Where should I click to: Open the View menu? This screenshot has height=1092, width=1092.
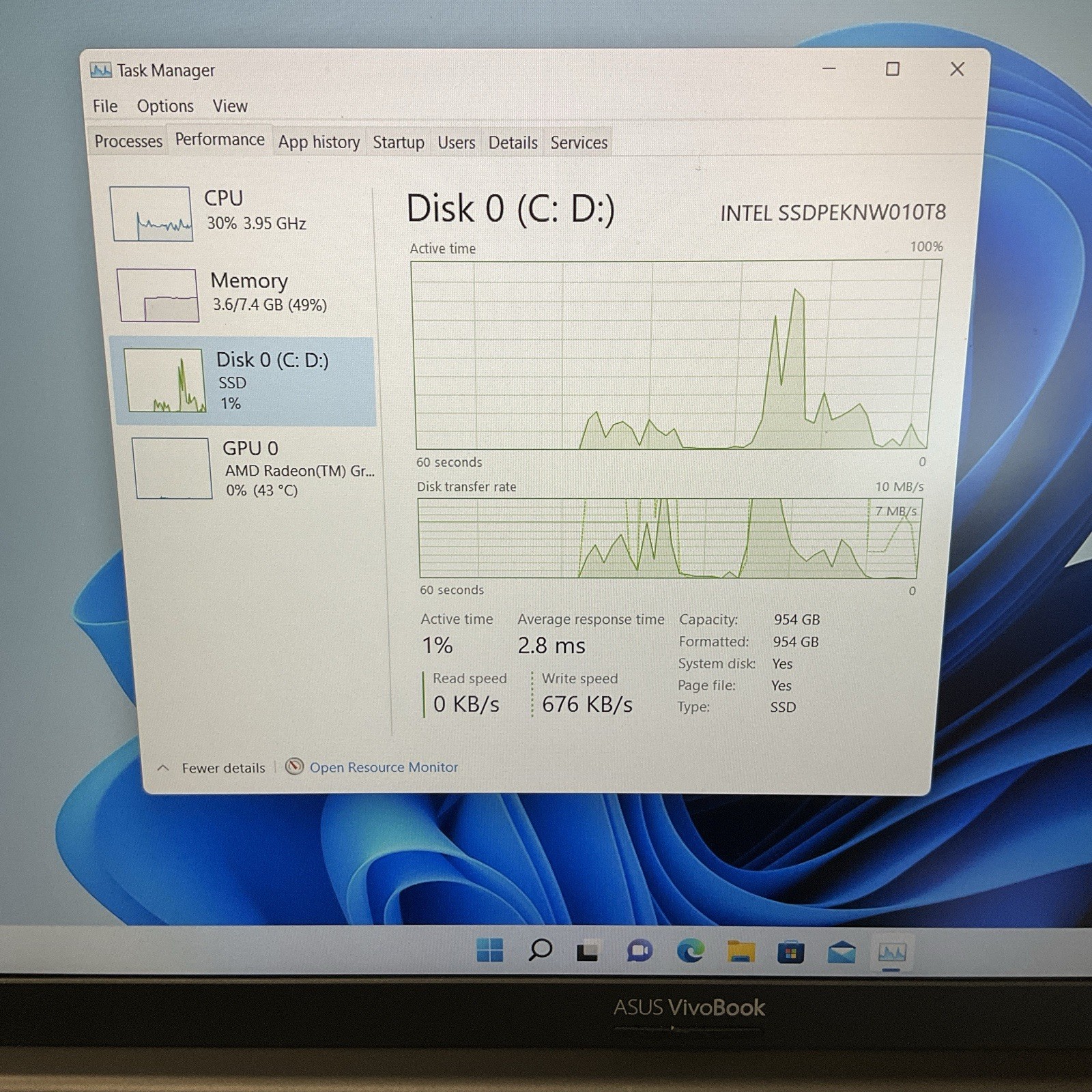click(x=230, y=106)
